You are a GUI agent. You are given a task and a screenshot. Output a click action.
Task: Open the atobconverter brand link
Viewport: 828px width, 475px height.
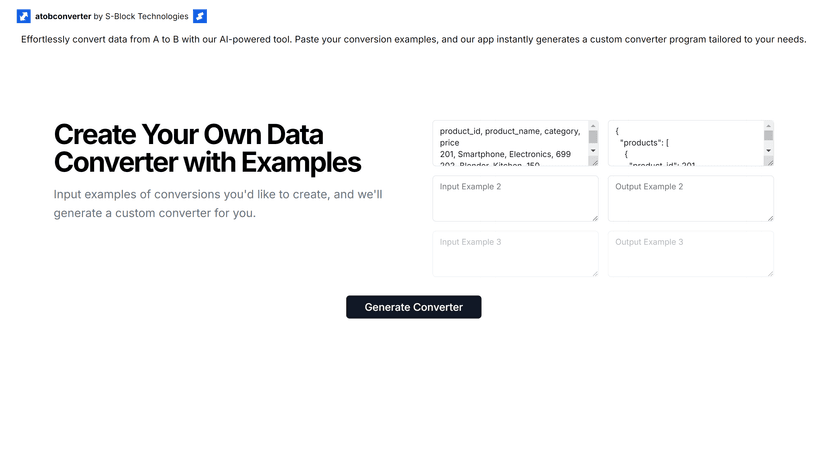pyautogui.click(x=63, y=16)
